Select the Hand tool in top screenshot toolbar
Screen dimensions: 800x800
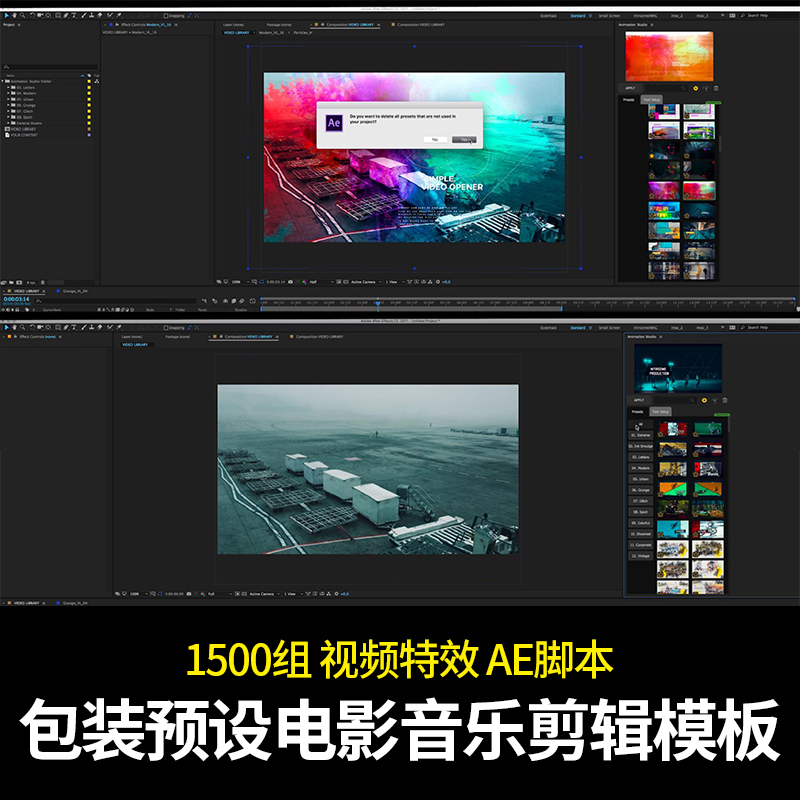[14, 16]
